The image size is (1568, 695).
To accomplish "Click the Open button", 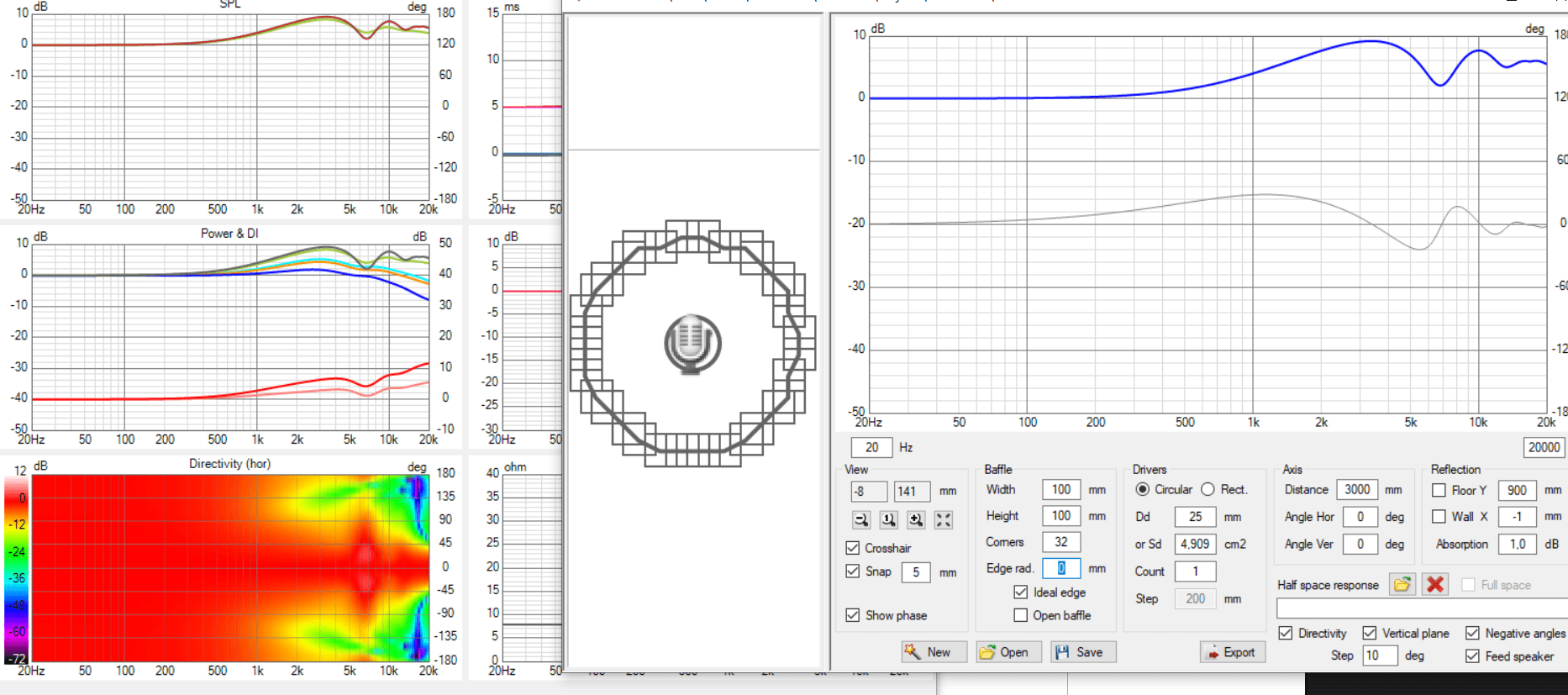I will [1009, 652].
